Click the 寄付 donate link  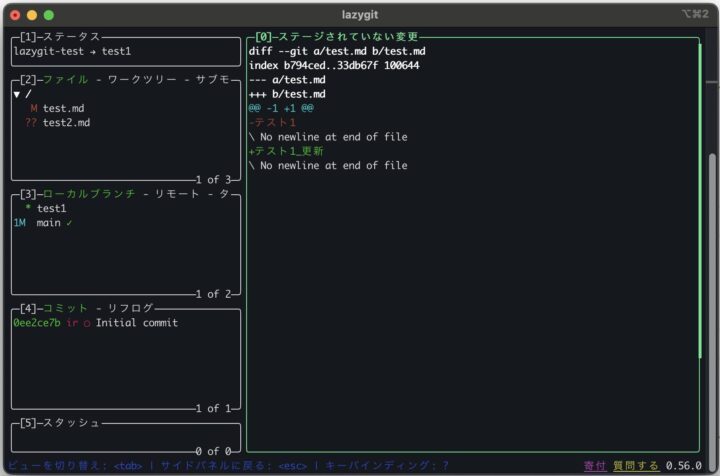(595, 466)
